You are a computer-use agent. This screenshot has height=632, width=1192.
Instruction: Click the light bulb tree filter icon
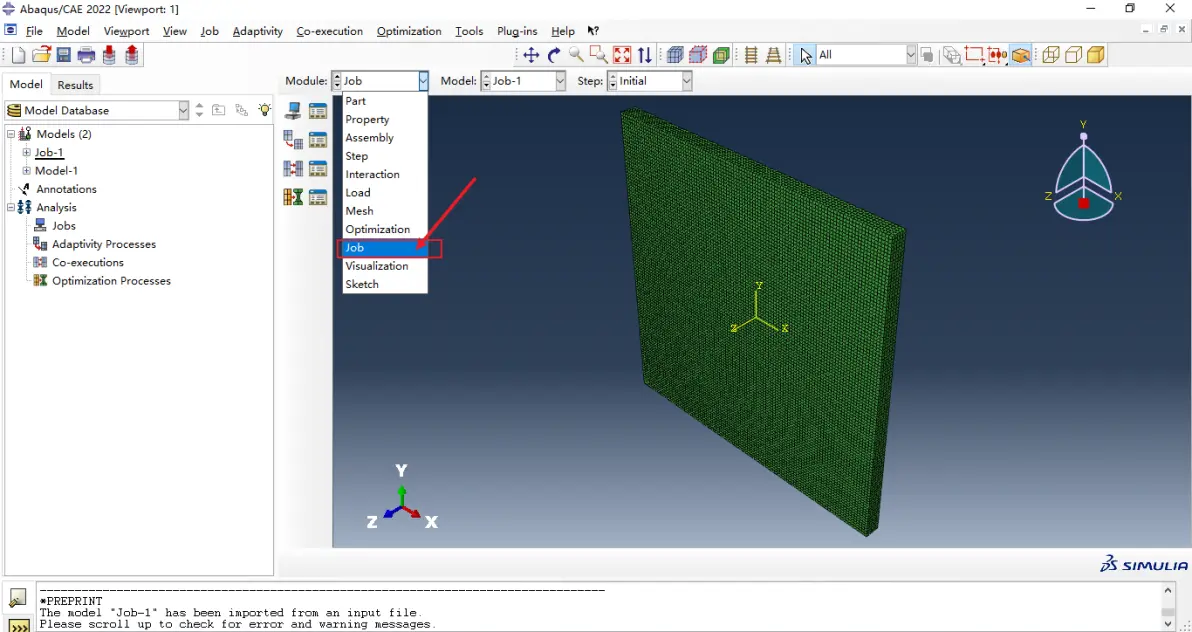tap(264, 110)
